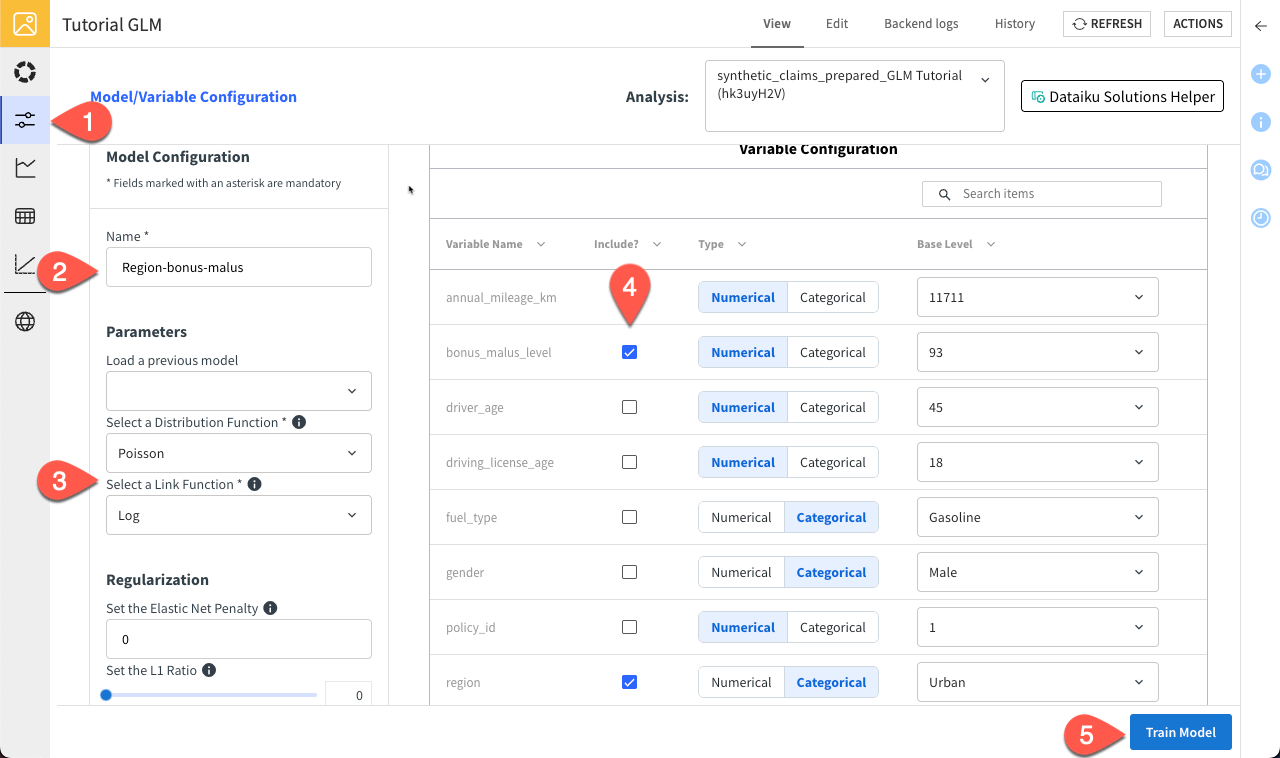
Task: Open Base Level dropdown for region
Action: tap(1037, 682)
